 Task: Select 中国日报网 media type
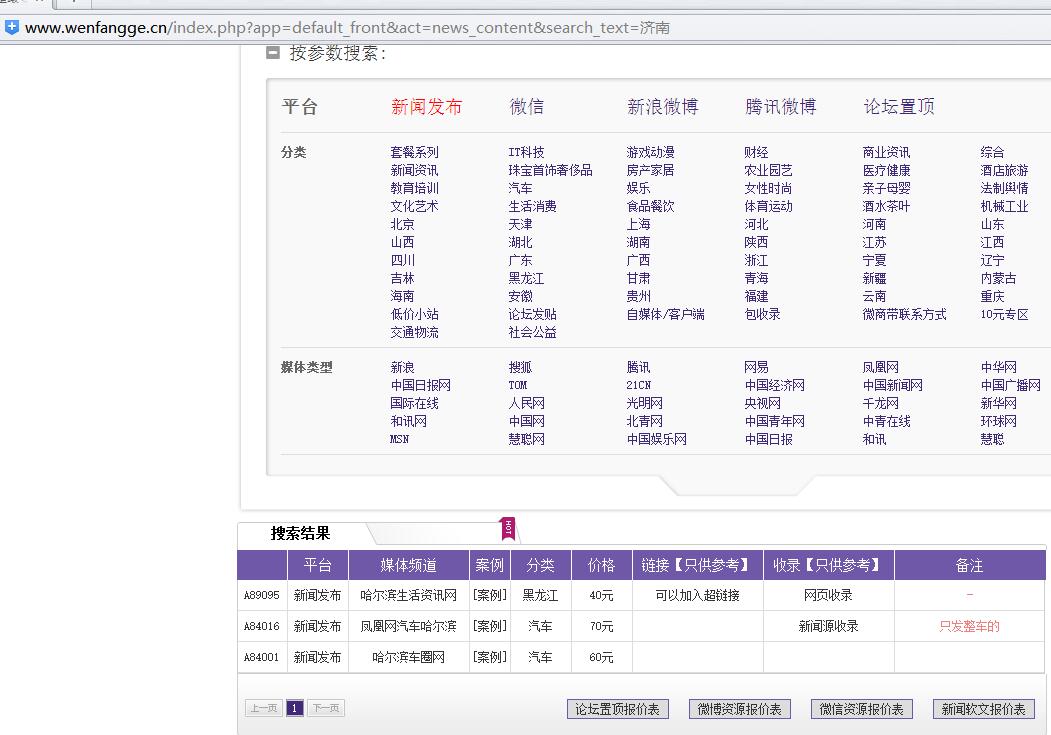pos(420,385)
